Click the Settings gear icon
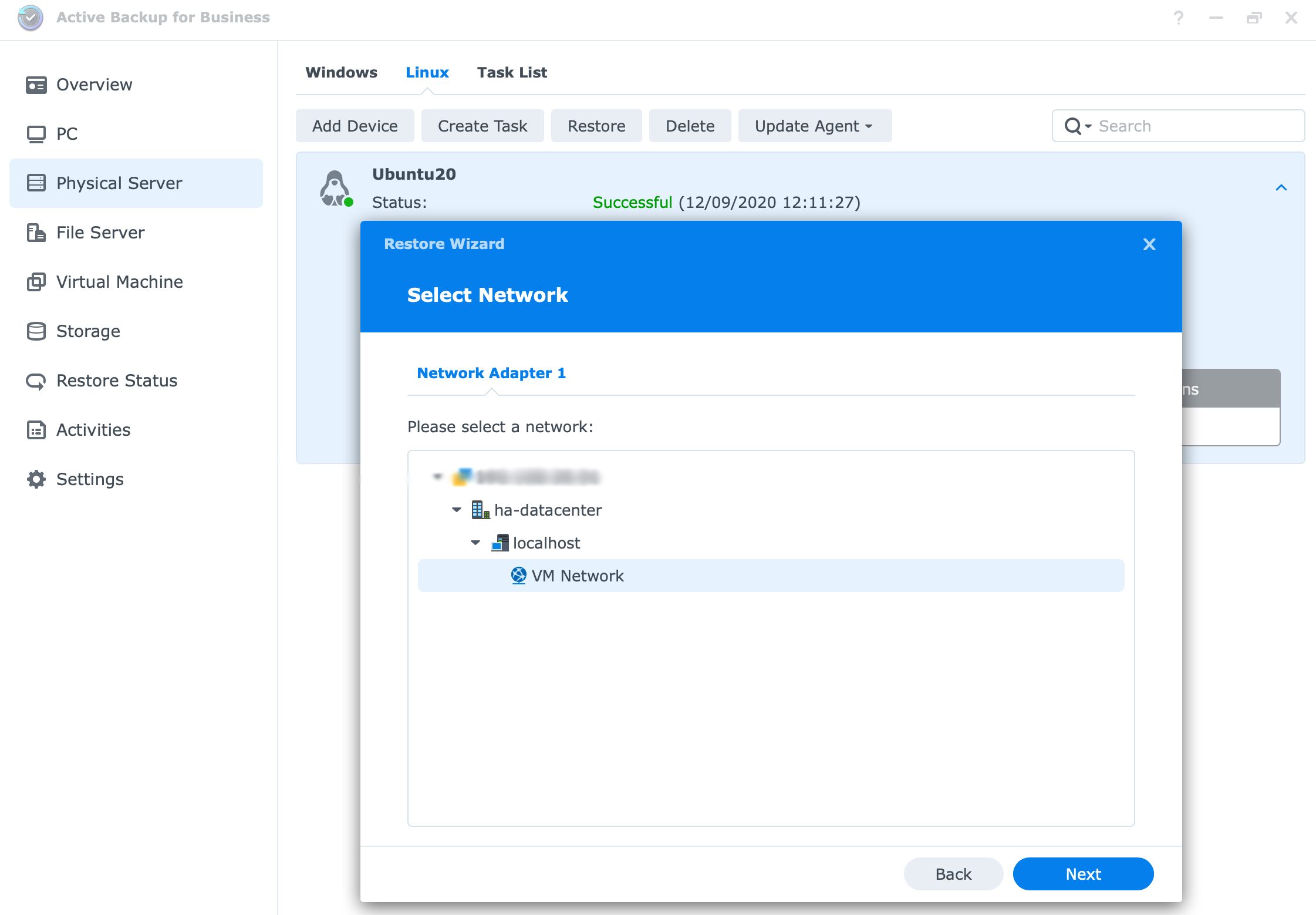The image size is (1316, 915). [x=36, y=480]
